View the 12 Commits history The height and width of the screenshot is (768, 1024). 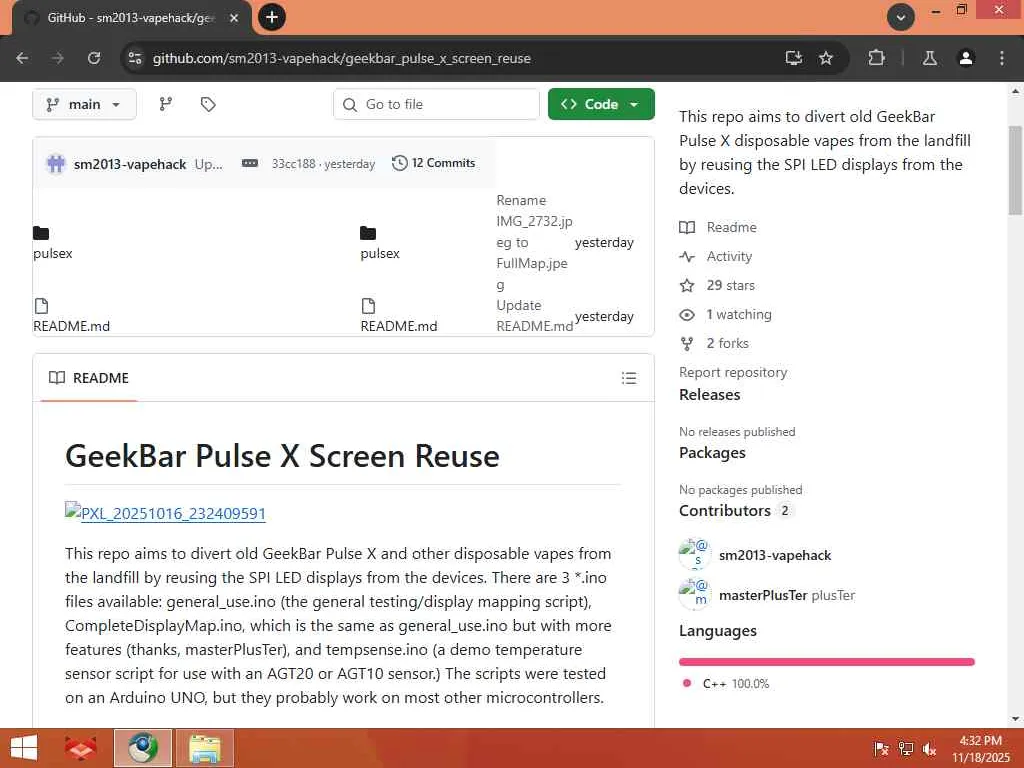tap(434, 163)
